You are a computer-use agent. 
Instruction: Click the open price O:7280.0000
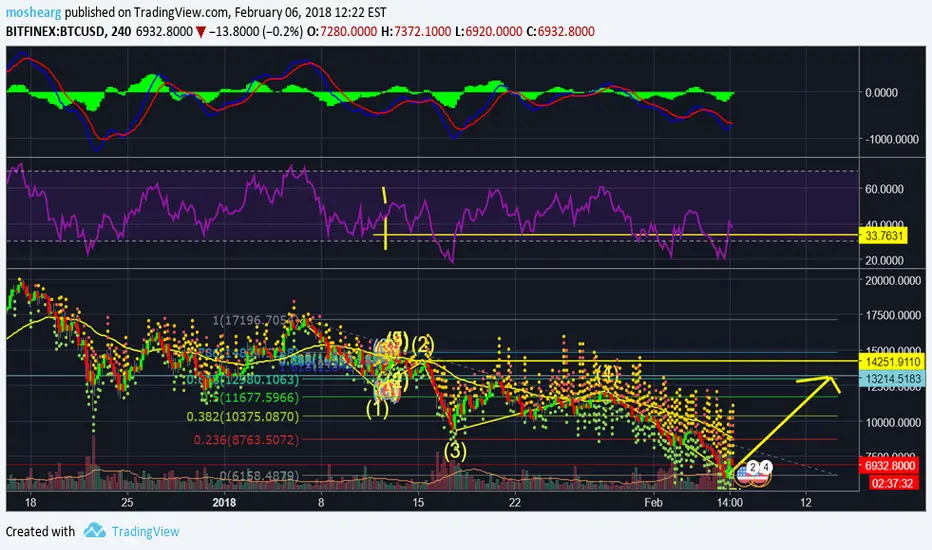(x=342, y=32)
